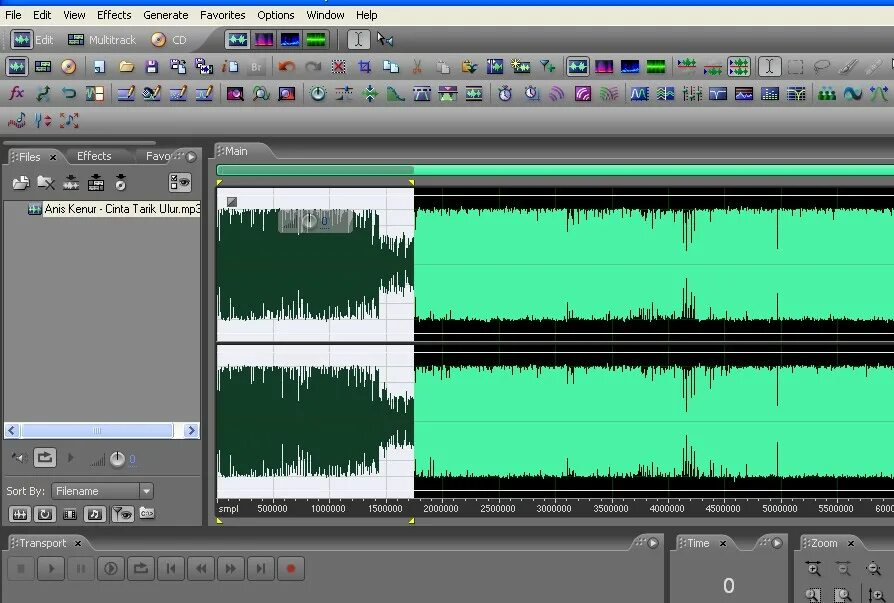
Task: Click the Save floppy disk icon
Action: tap(152, 67)
